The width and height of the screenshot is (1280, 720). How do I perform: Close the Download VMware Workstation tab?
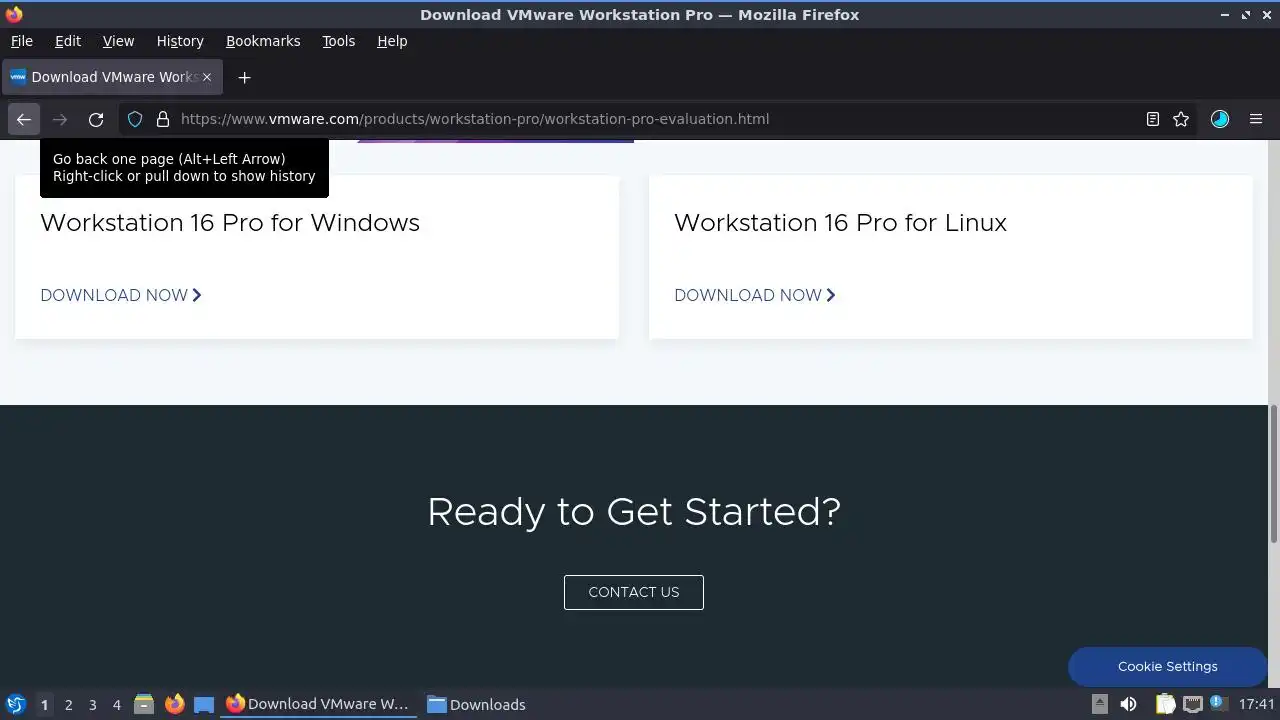point(207,77)
